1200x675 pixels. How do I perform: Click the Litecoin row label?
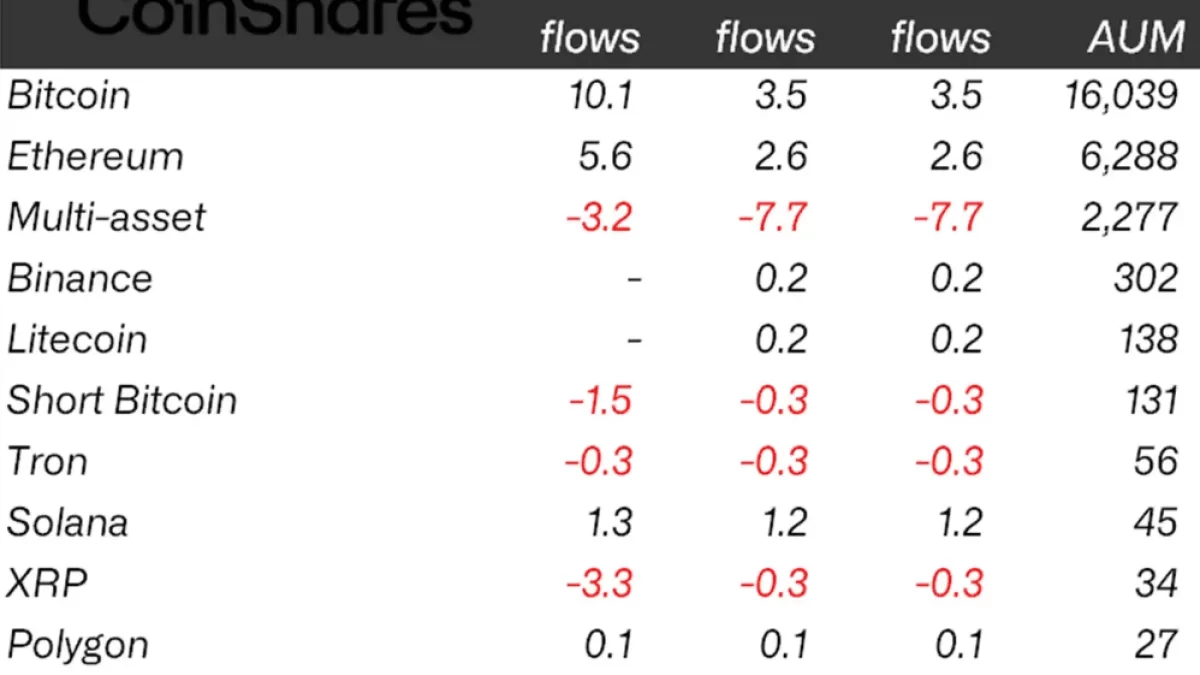[77, 340]
